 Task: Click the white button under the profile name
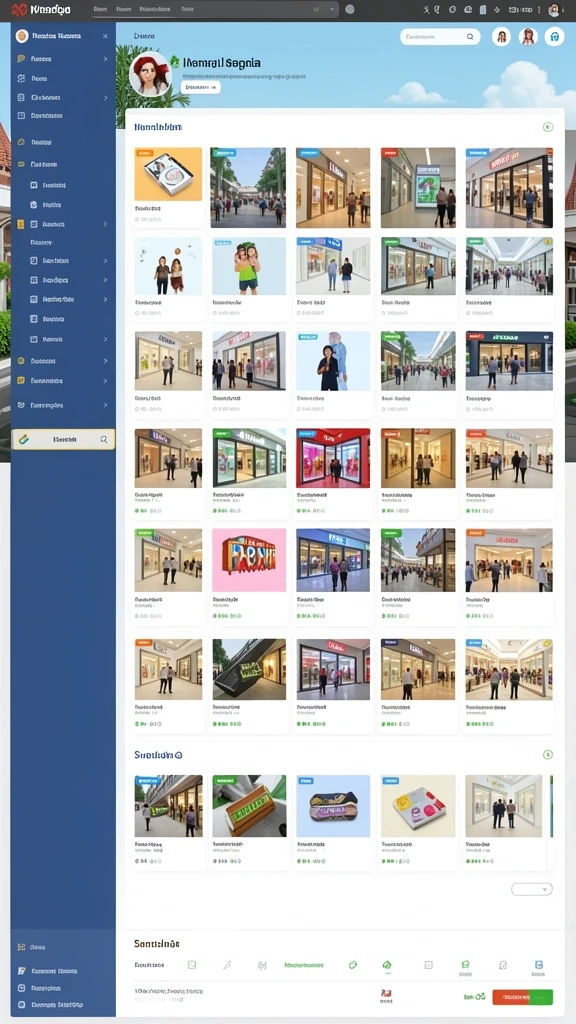click(x=200, y=87)
